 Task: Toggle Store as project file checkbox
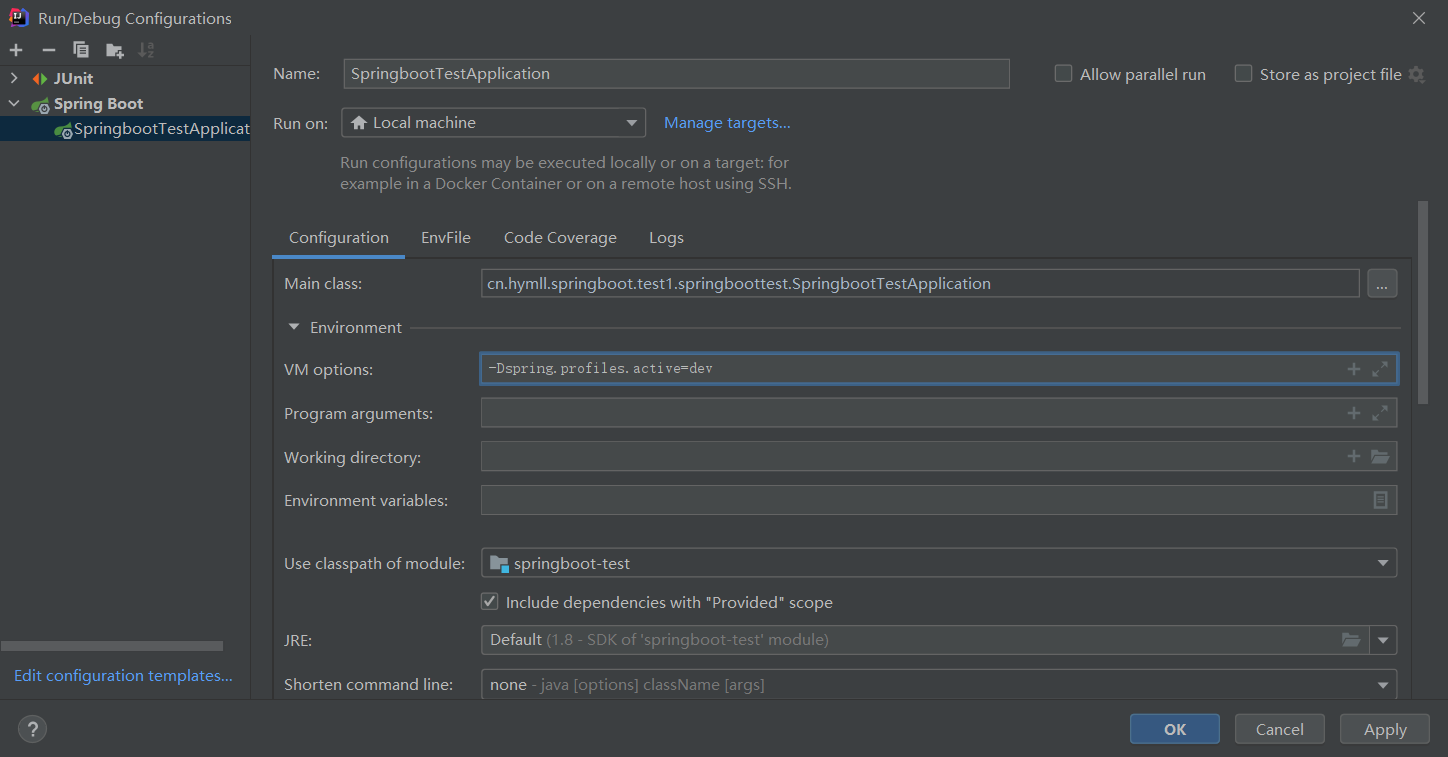[1243, 74]
